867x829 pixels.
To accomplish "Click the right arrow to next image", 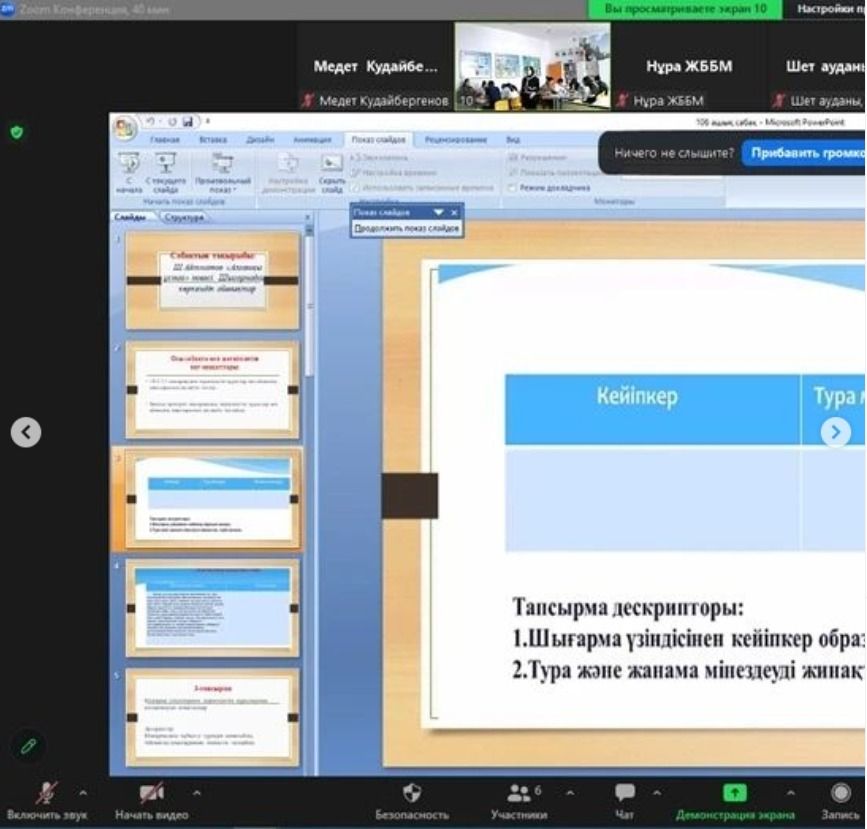I will [836, 432].
